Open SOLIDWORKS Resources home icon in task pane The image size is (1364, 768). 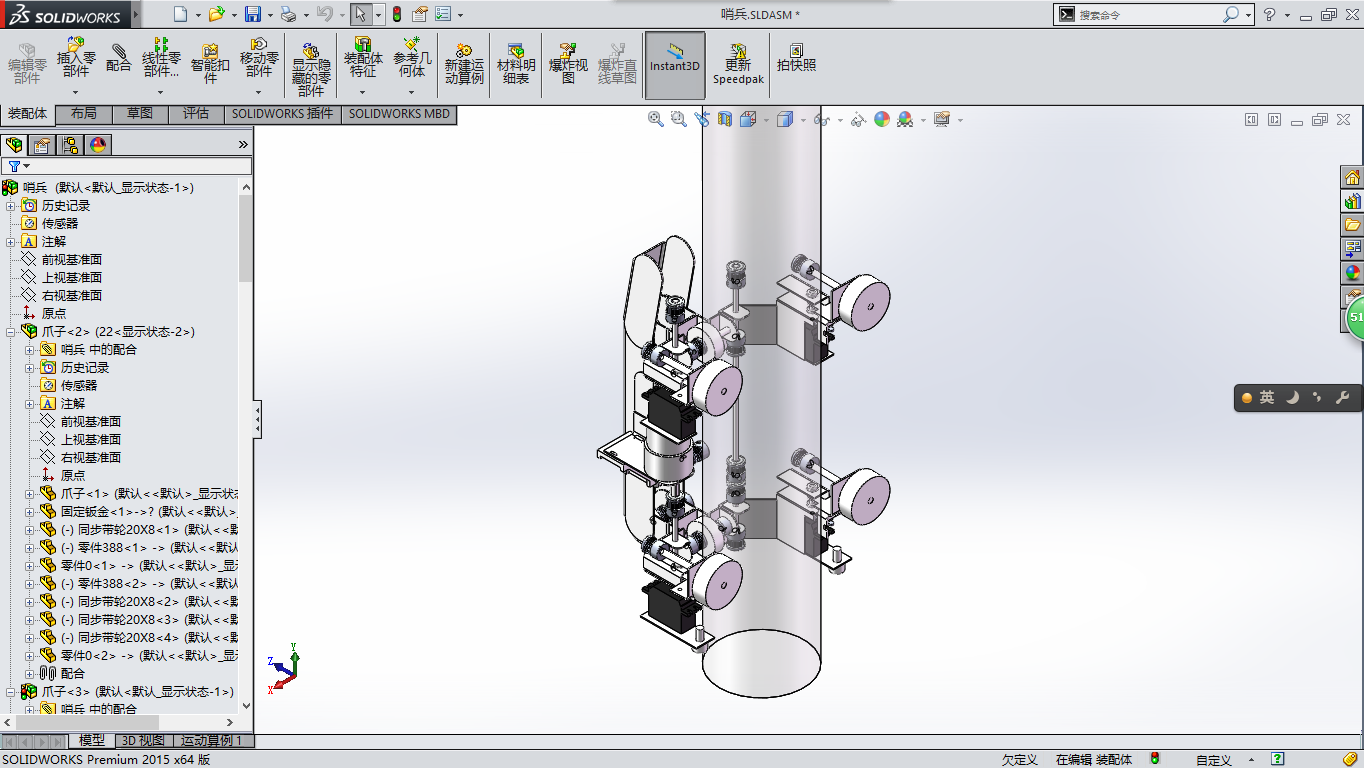coord(1352,177)
